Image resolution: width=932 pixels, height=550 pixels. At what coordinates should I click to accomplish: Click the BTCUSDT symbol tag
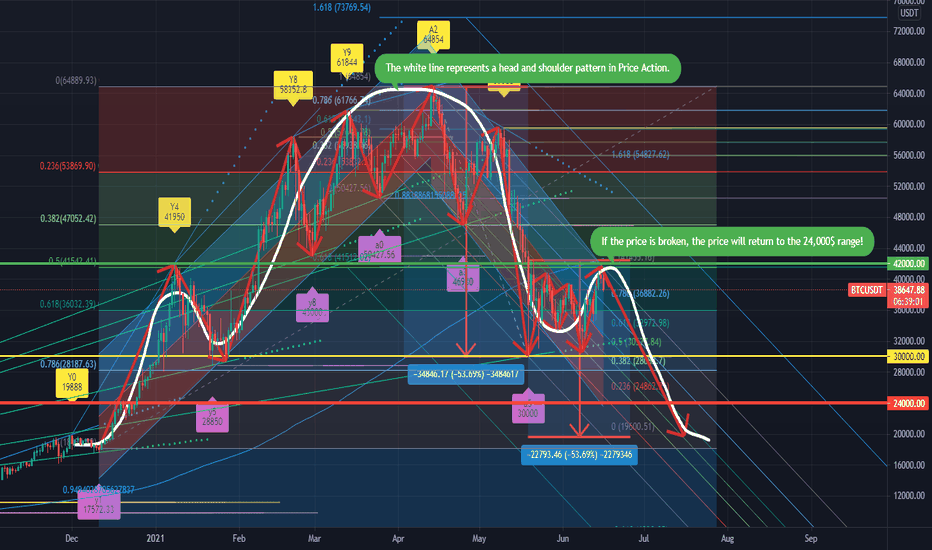867,290
